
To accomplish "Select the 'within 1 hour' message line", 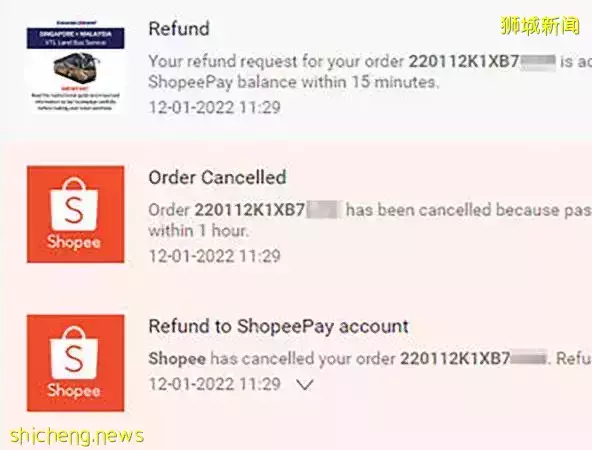I will coord(199,231).
